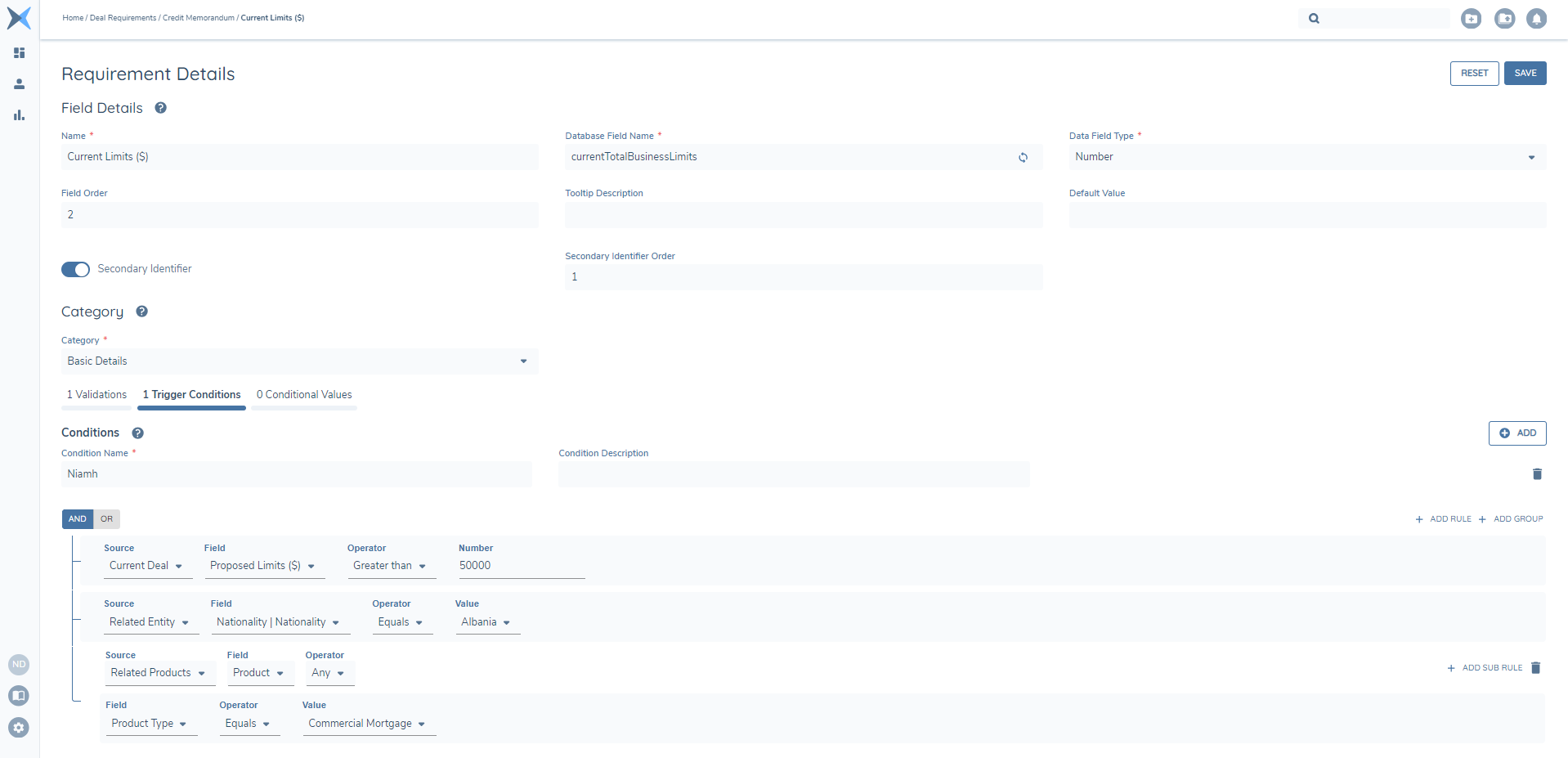1568x758 pixels.
Task: Click the Field Details help icon
Action: (161, 108)
